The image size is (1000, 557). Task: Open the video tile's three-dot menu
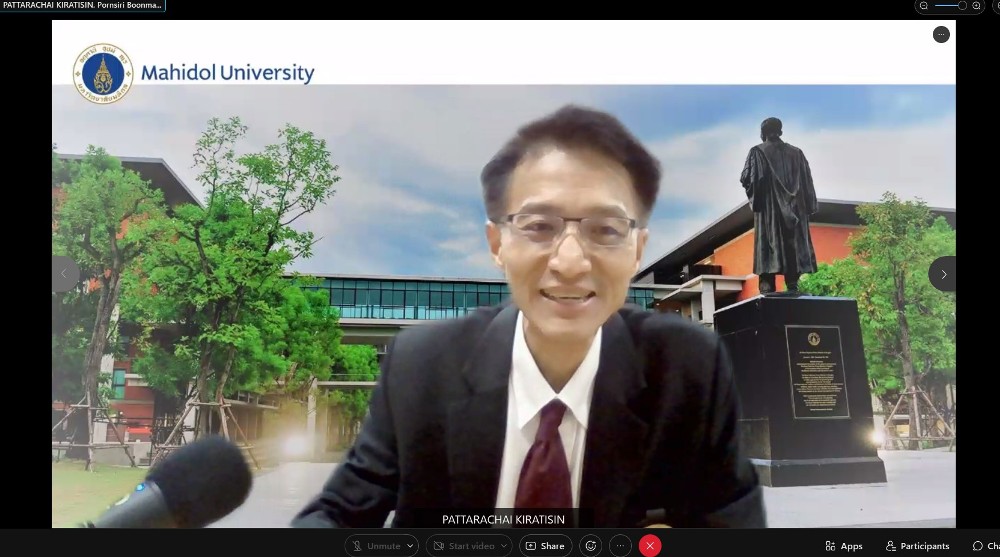coord(941,35)
